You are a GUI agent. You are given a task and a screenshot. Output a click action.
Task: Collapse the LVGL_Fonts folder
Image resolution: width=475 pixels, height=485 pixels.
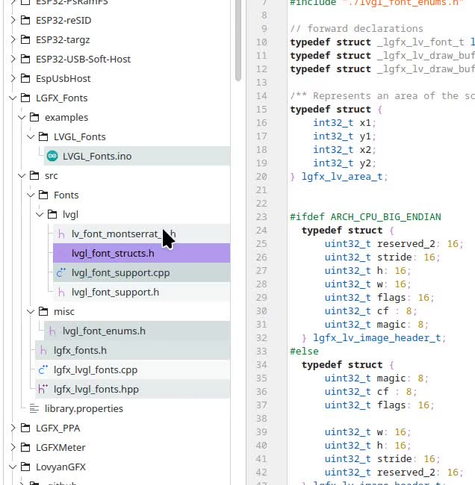tap(31, 137)
